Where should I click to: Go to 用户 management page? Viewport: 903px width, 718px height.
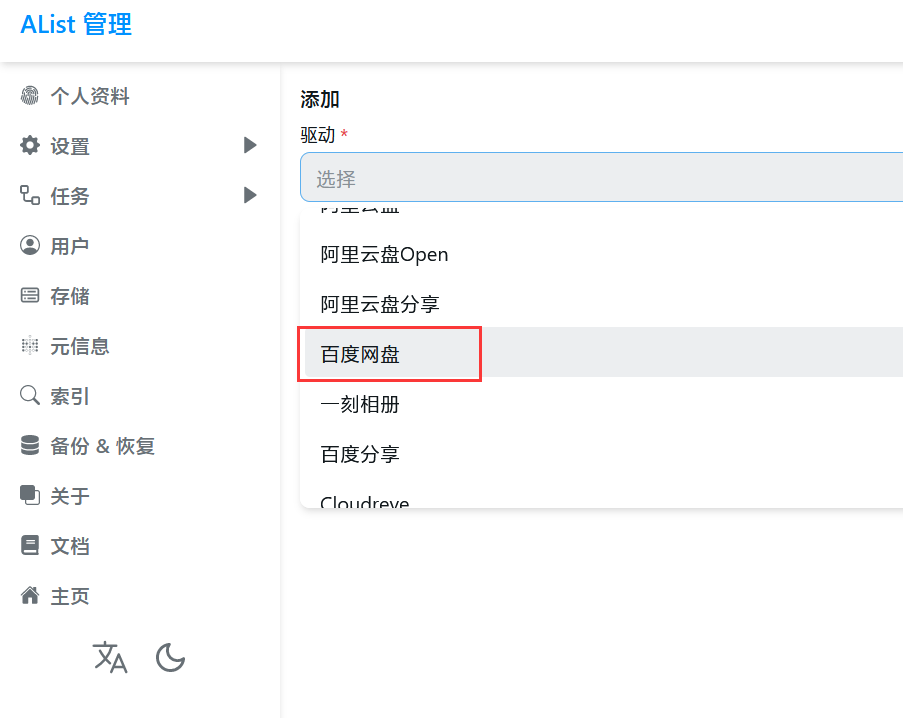tap(70, 246)
